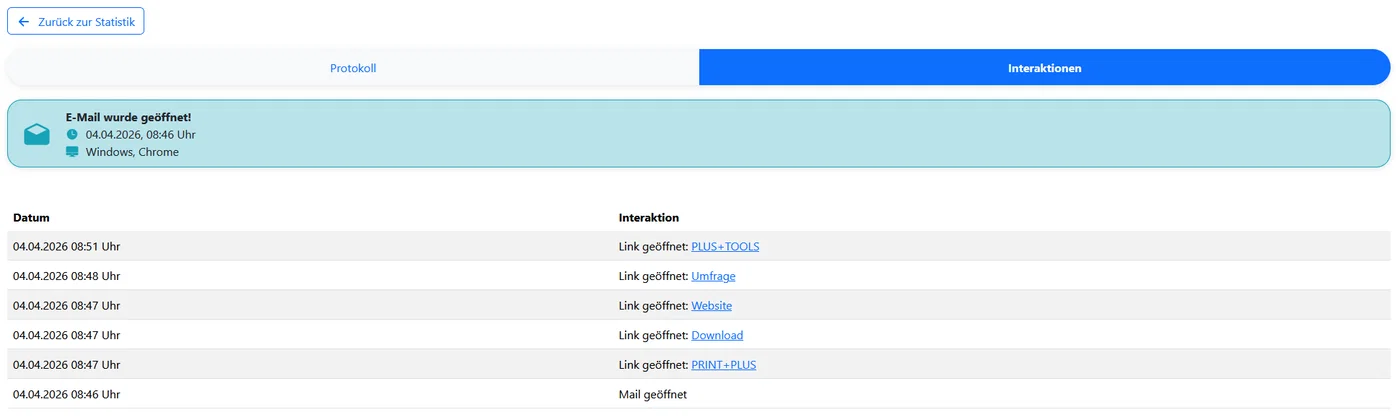Image resolution: width=1400 pixels, height=420 pixels.
Task: Switch to the Protokoll tab
Action: click(353, 68)
